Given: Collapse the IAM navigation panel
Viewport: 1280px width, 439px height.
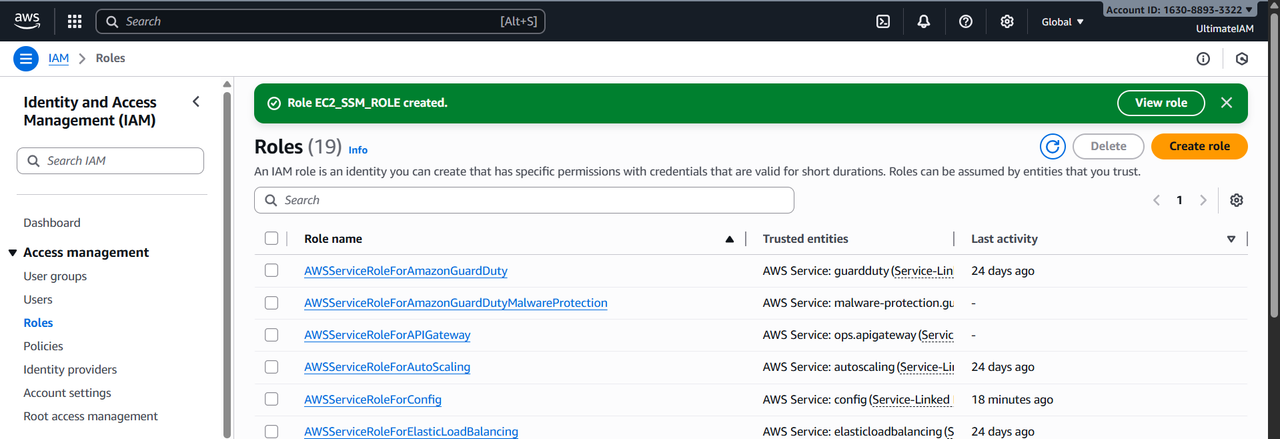Looking at the screenshot, I should [196, 101].
